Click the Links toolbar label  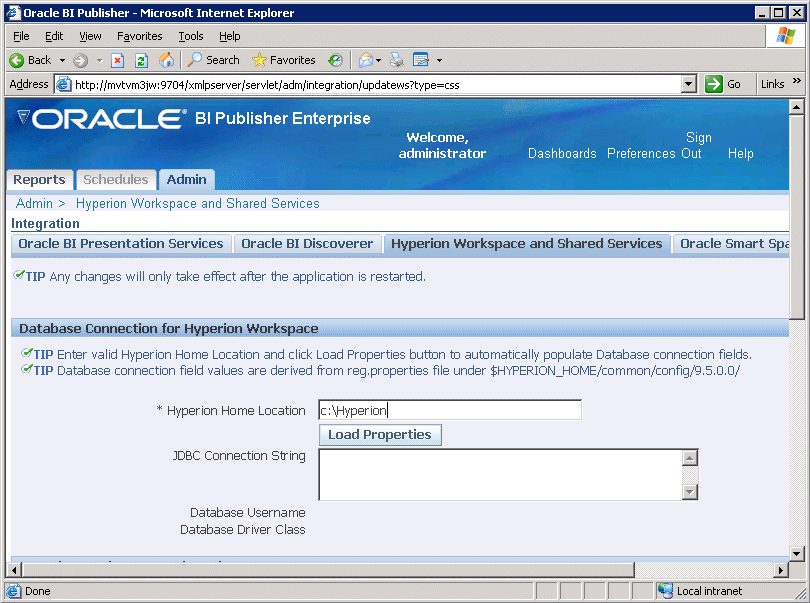click(x=772, y=84)
